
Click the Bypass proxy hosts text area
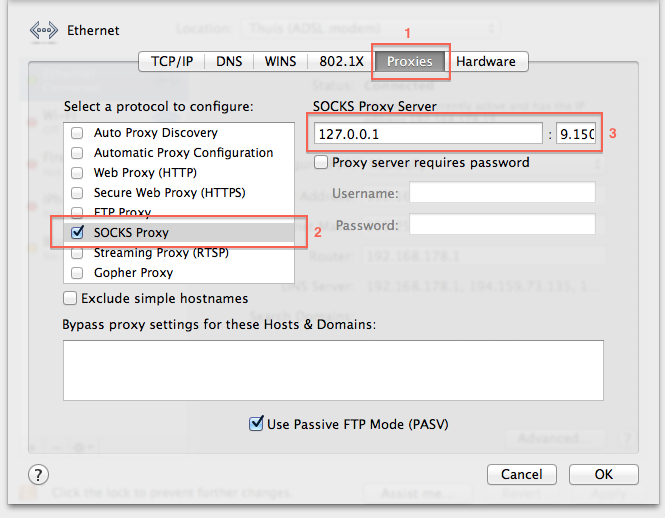(x=333, y=370)
